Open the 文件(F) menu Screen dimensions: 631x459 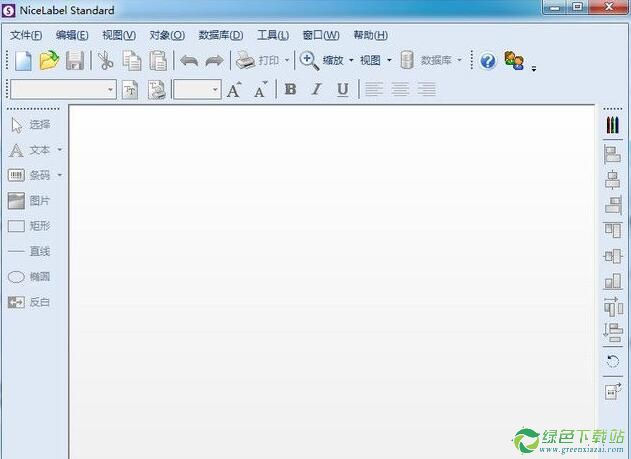pyautogui.click(x=26, y=35)
